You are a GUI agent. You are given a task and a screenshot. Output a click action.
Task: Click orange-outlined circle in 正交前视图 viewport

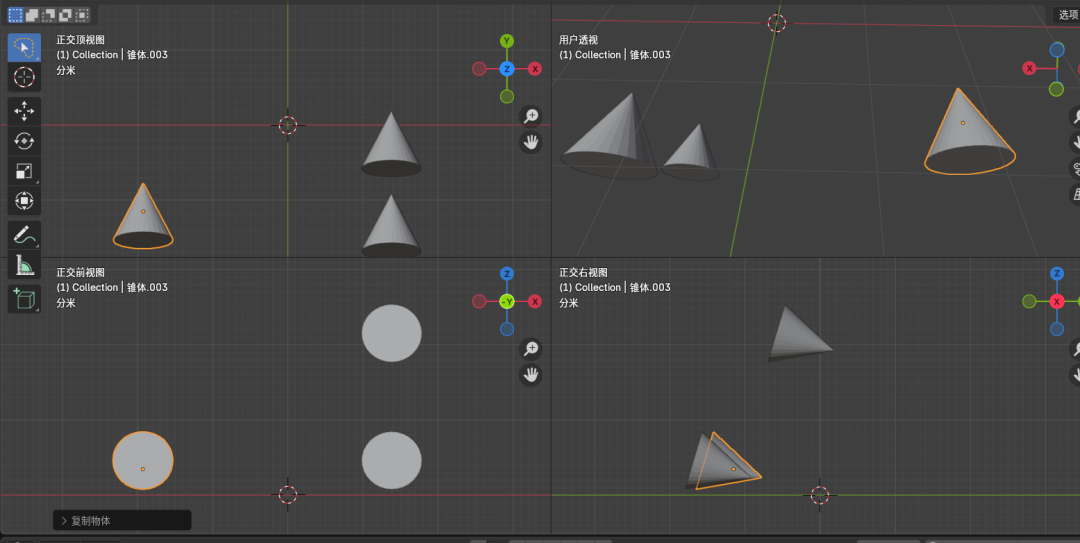(143, 460)
